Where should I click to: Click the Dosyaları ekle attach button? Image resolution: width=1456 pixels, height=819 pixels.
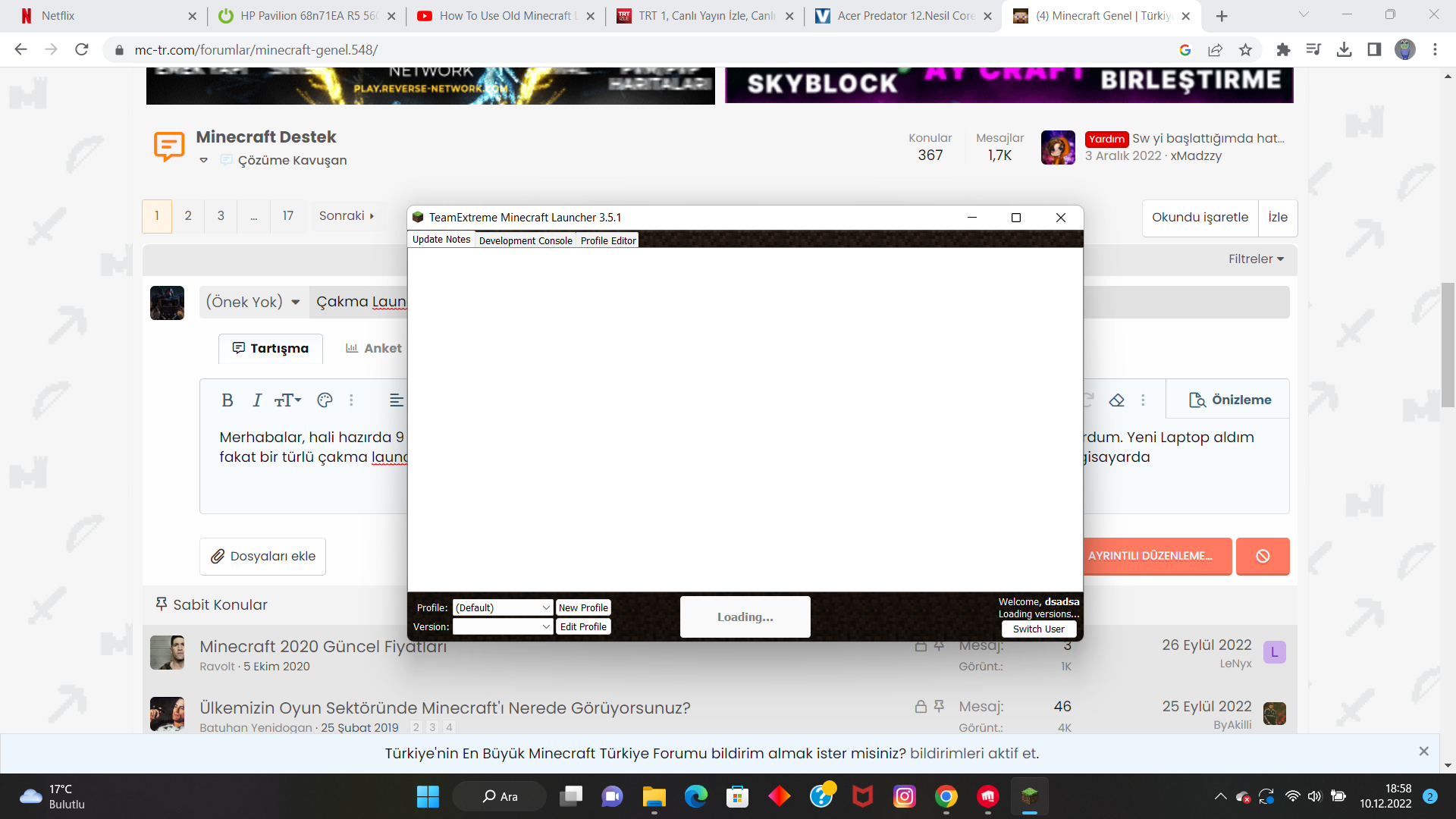(263, 556)
